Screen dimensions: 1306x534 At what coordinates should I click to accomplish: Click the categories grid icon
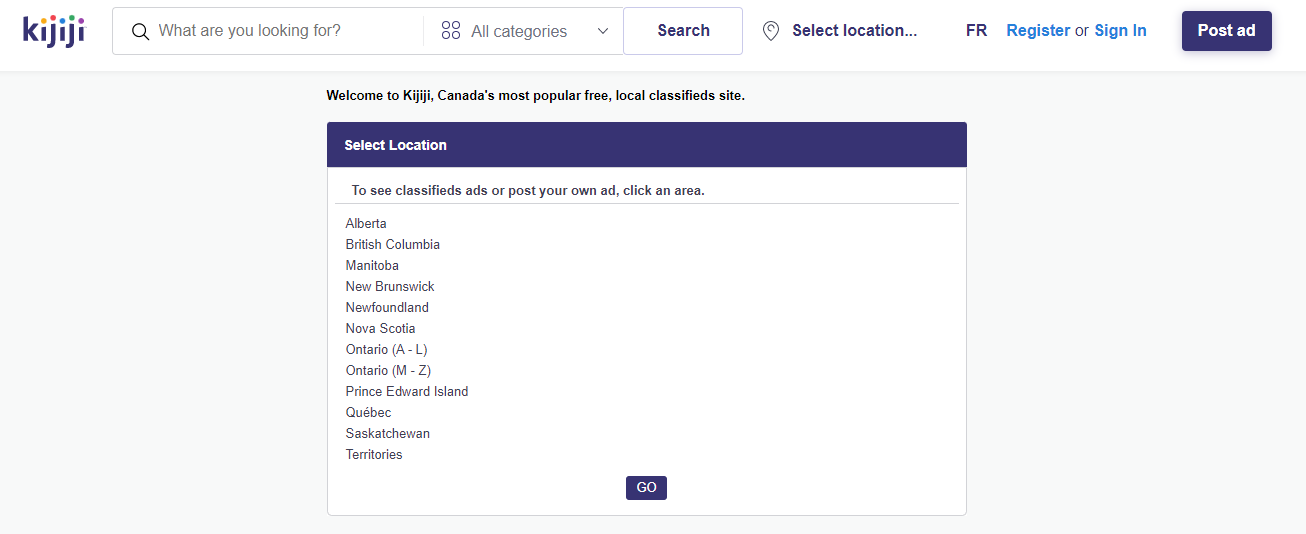451,31
